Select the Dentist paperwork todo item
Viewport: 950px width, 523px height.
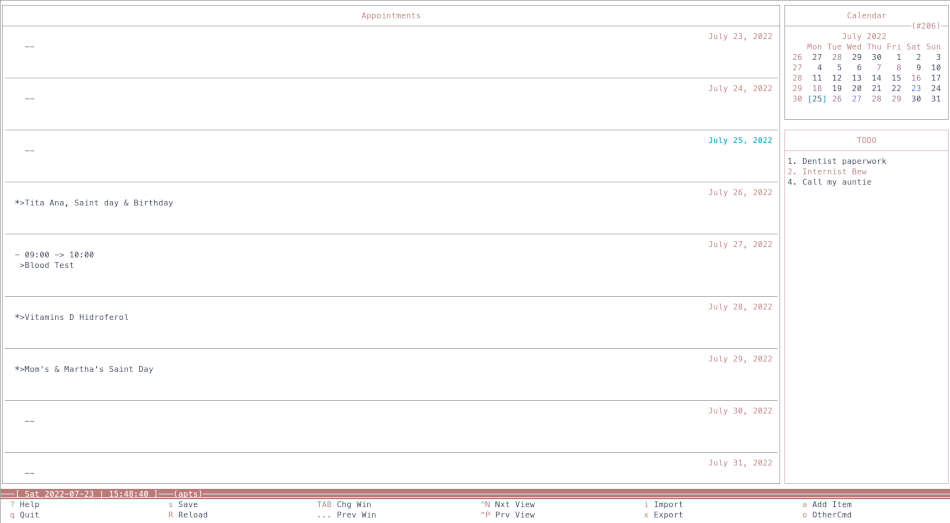coord(843,161)
